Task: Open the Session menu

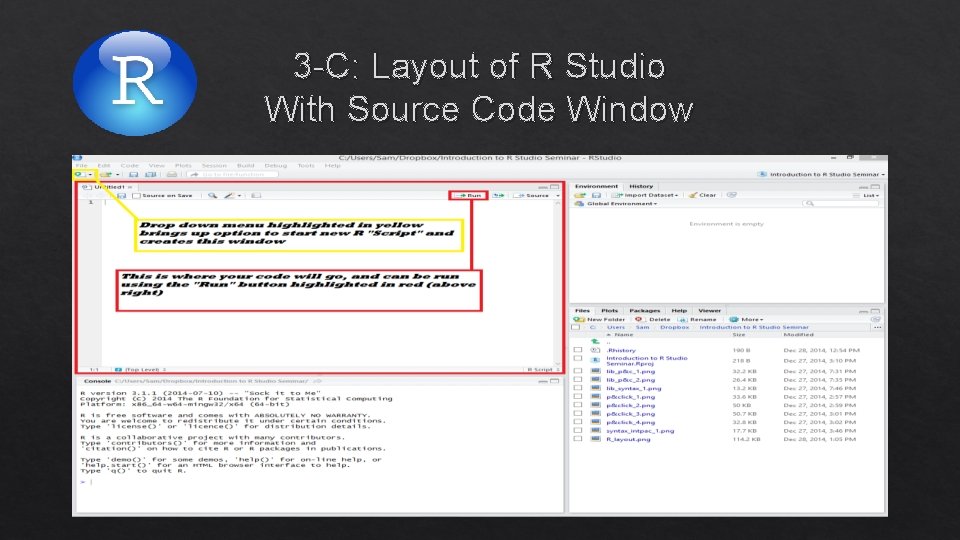Action: click(x=214, y=165)
